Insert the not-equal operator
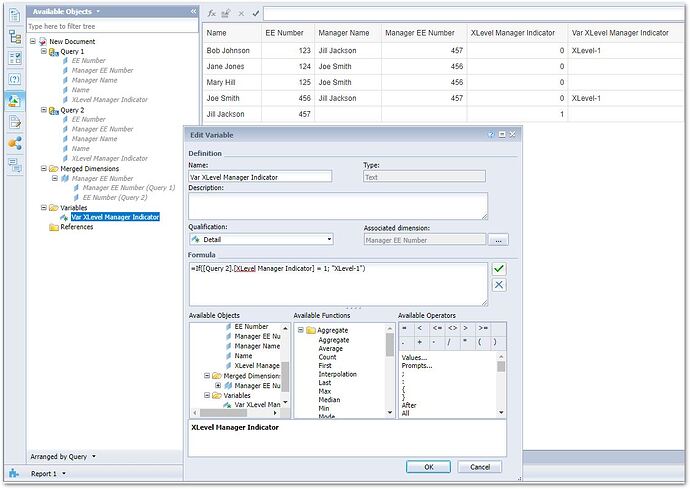This screenshot has width=690, height=489. [x=452, y=328]
